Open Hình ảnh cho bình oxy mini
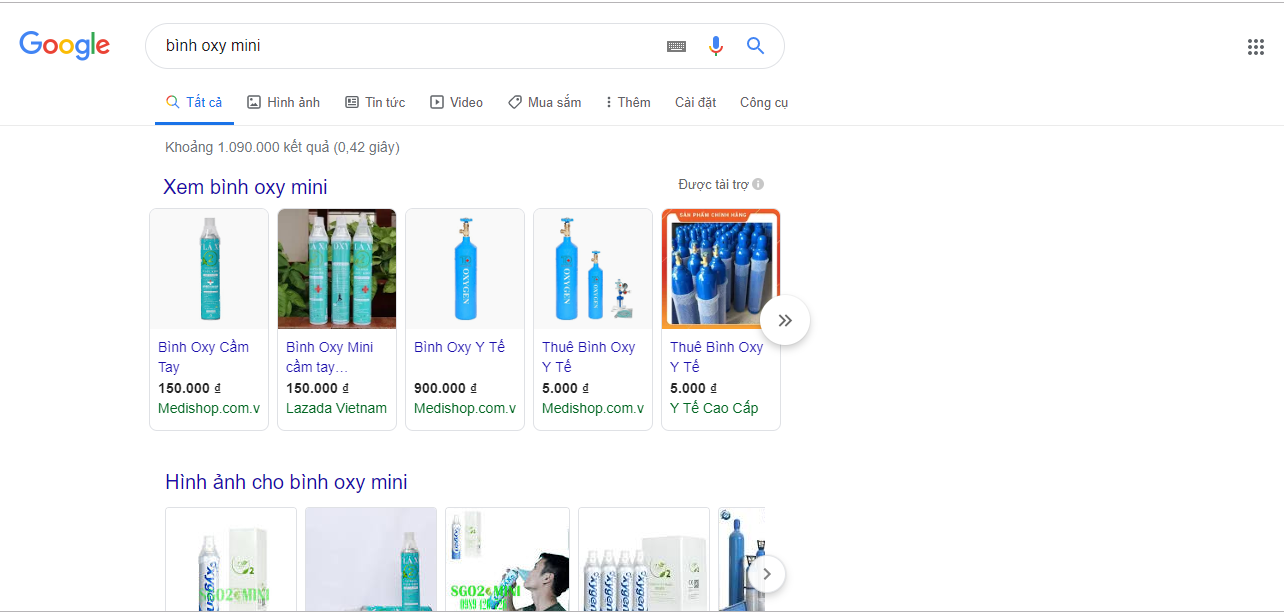The width and height of the screenshot is (1284, 612). (286, 482)
